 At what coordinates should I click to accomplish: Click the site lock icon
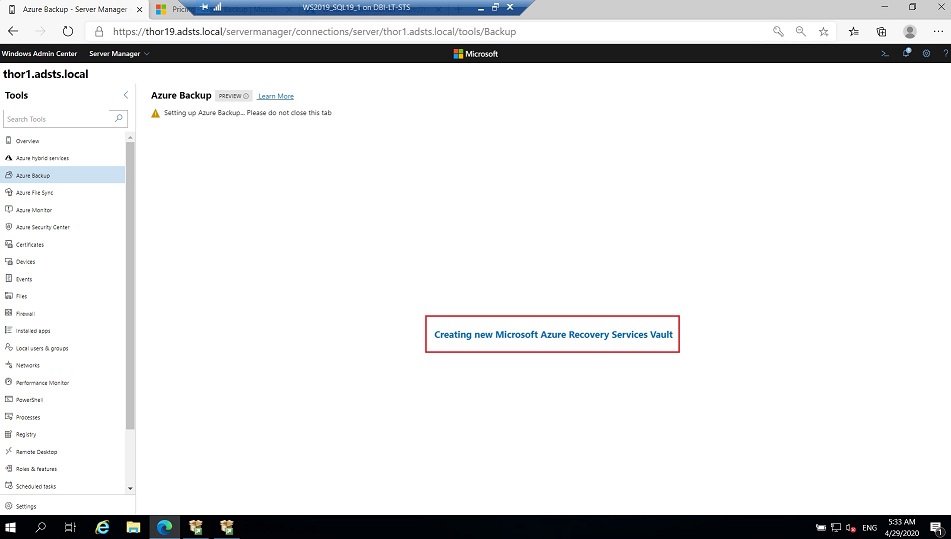[x=99, y=32]
